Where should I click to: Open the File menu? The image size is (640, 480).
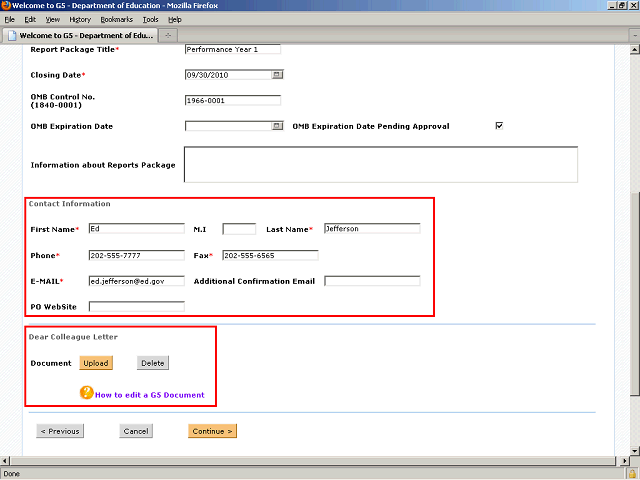point(9,19)
